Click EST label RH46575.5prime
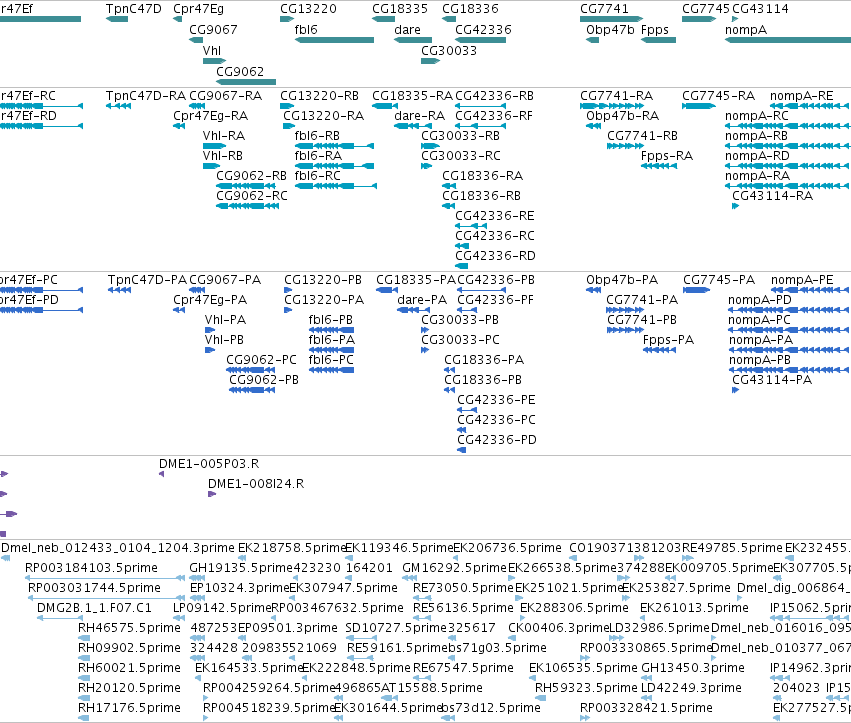This screenshot has width=851, height=723. (129, 628)
